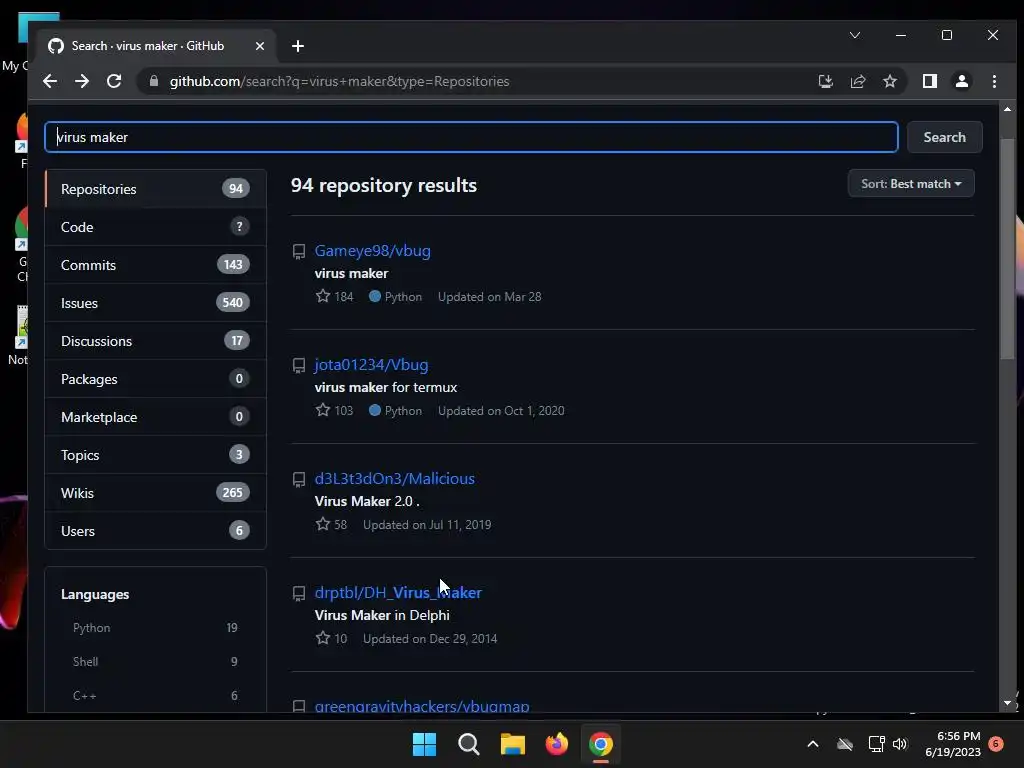Viewport: 1024px width, 768px height.
Task: Click repo icon beside d3L3t3dOn3/Malicious
Action: 298,480
